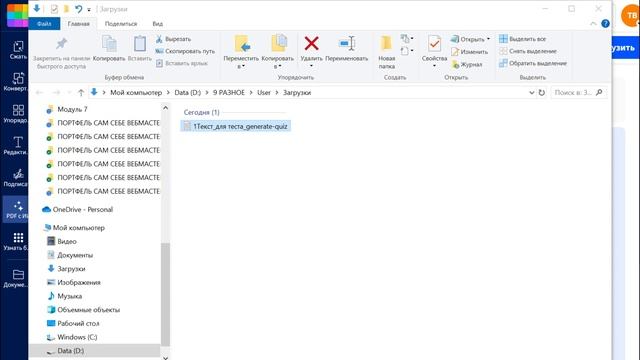Click the Properties checkmark icon in title bar
Screen dimensions: 640x360
pyautogui.click(x=54, y=9)
